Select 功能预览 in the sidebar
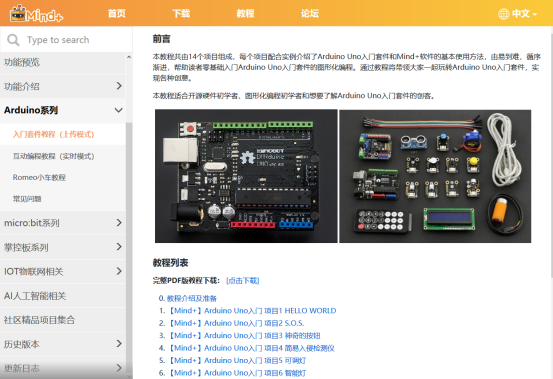Viewport: 553px width, 379px height. pyautogui.click(x=63, y=63)
